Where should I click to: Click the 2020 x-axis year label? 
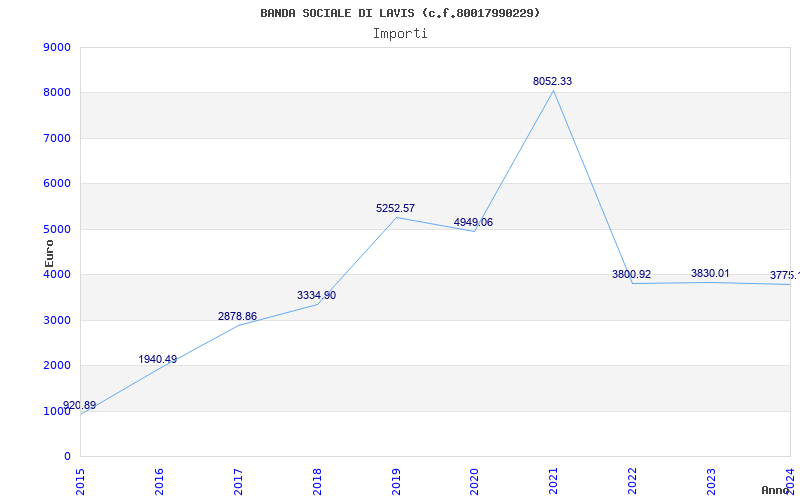click(474, 481)
